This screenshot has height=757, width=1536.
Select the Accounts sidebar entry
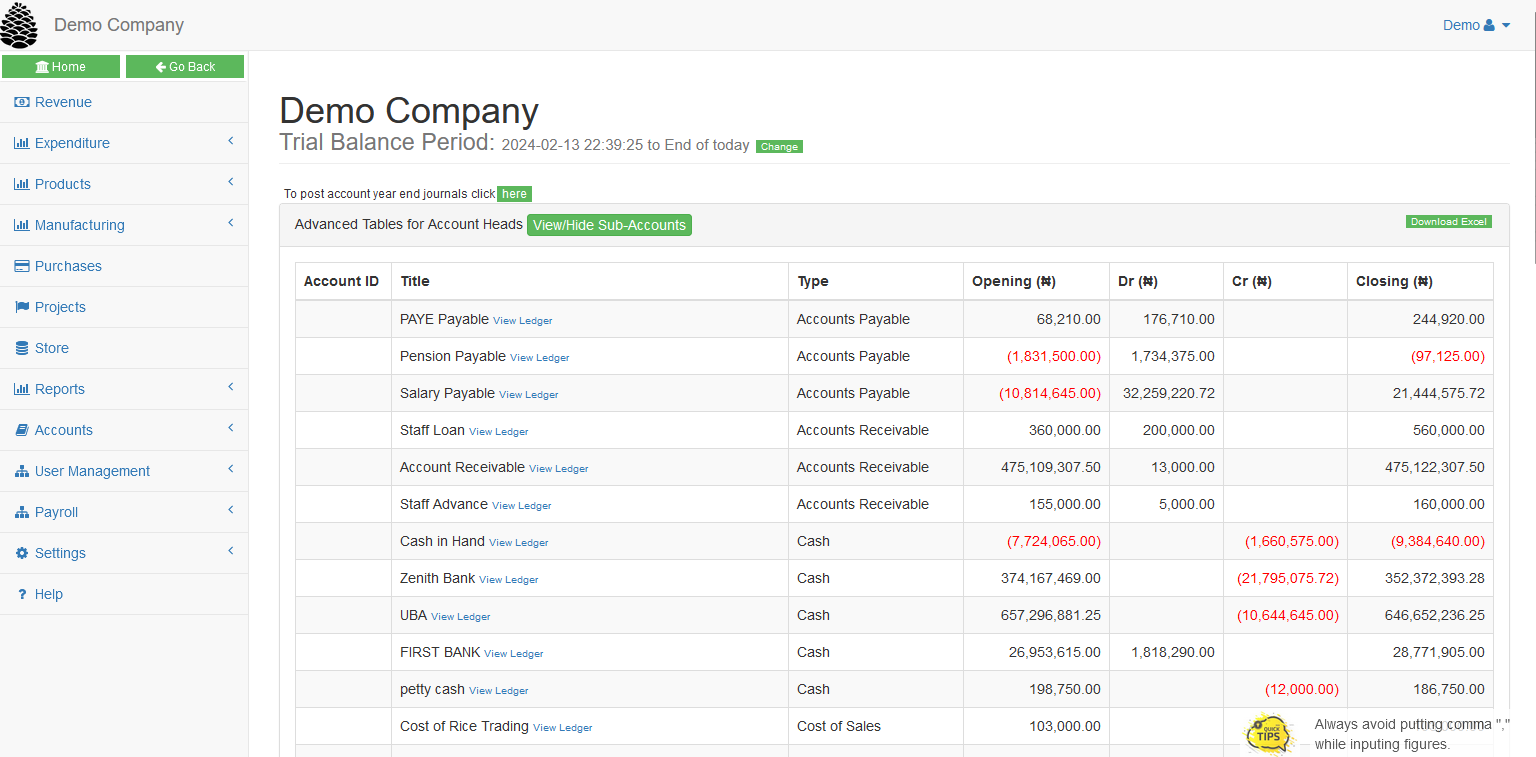124,430
